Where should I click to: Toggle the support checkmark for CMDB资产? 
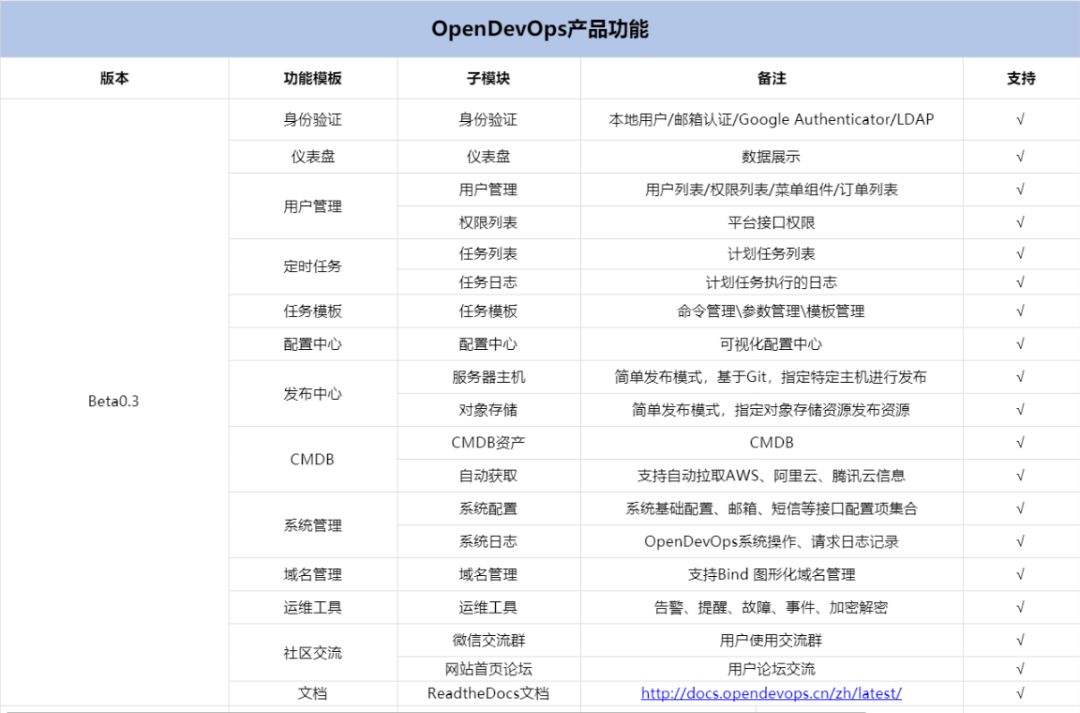pyautogui.click(x=1020, y=442)
